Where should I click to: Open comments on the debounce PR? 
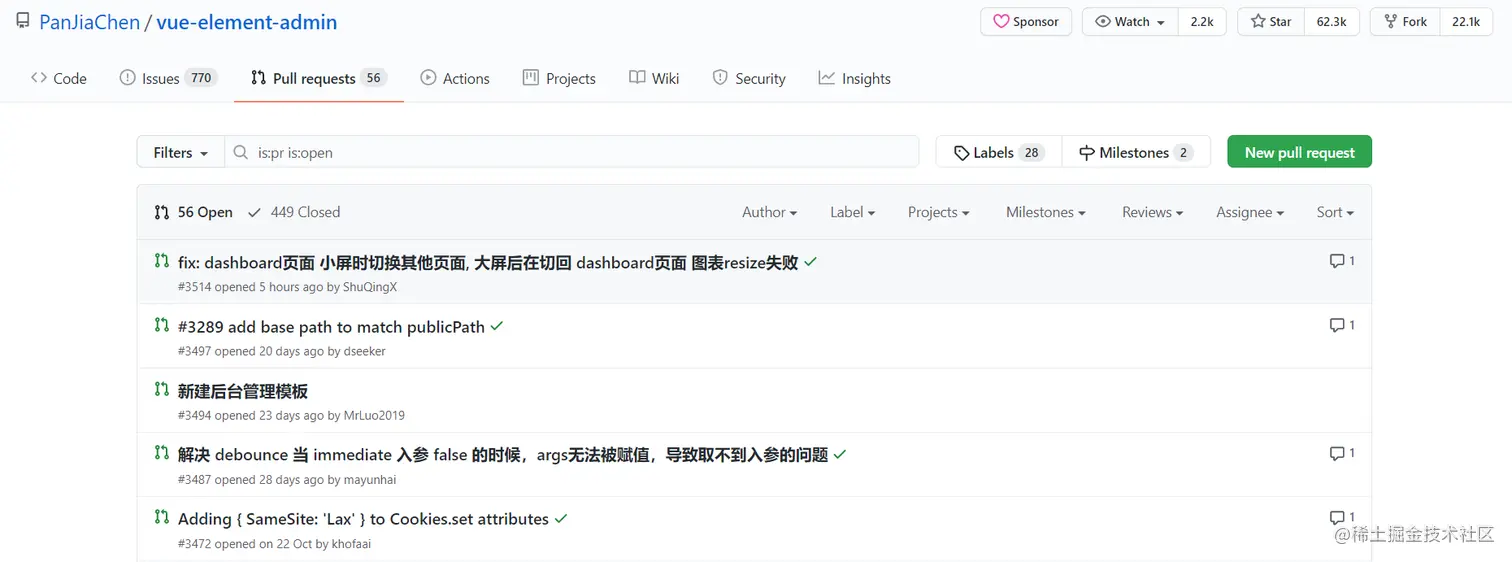(x=1342, y=453)
